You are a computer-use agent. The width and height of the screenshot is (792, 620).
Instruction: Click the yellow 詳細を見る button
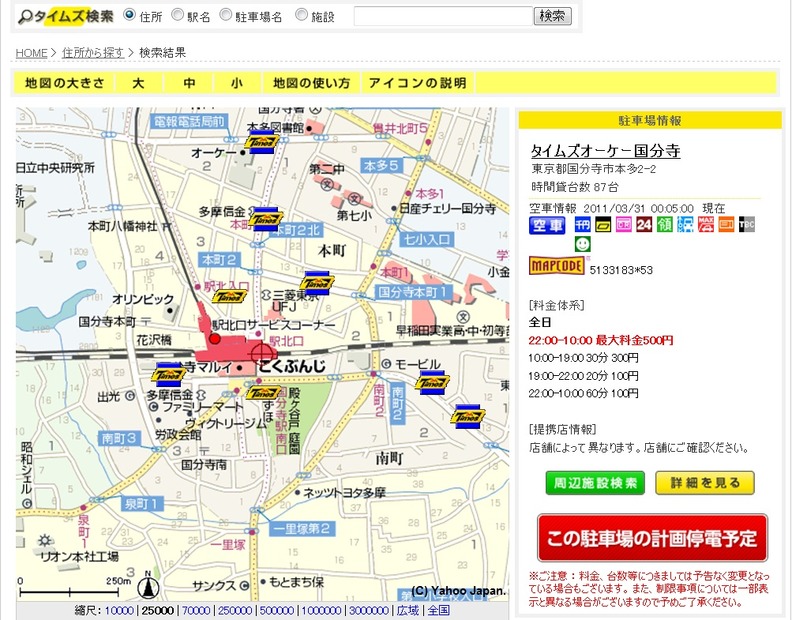click(705, 483)
